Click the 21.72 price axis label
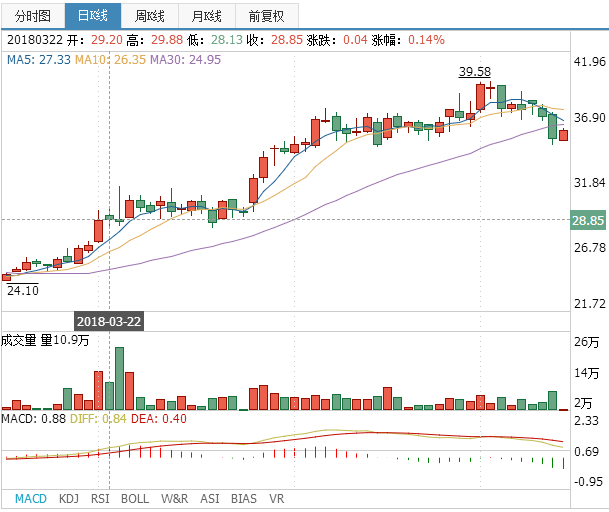The height and width of the screenshot is (512, 609). [x=590, y=303]
